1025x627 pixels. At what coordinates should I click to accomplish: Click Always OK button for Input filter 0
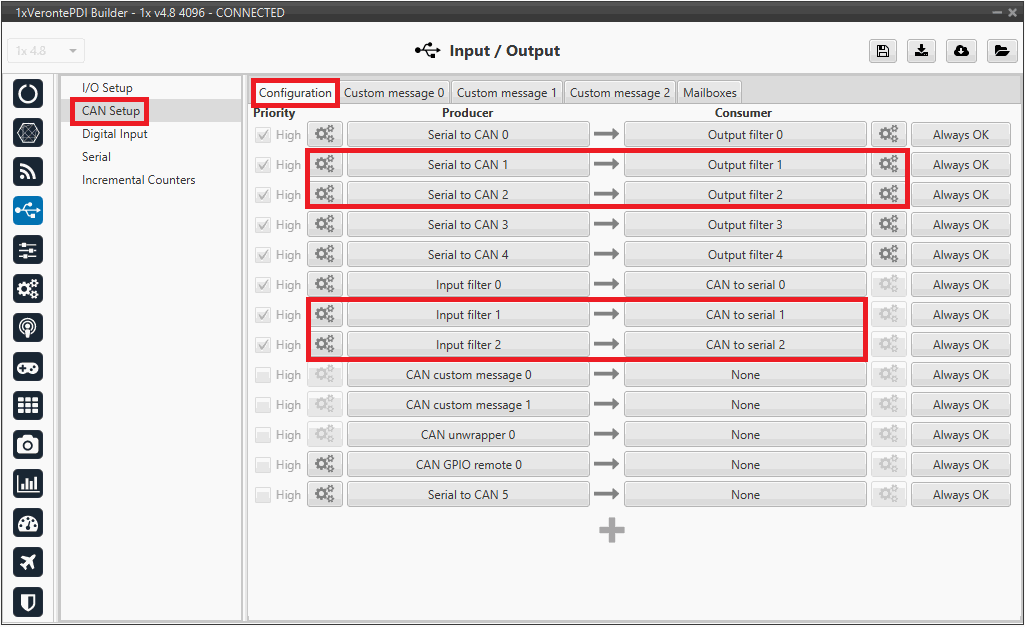click(960, 285)
